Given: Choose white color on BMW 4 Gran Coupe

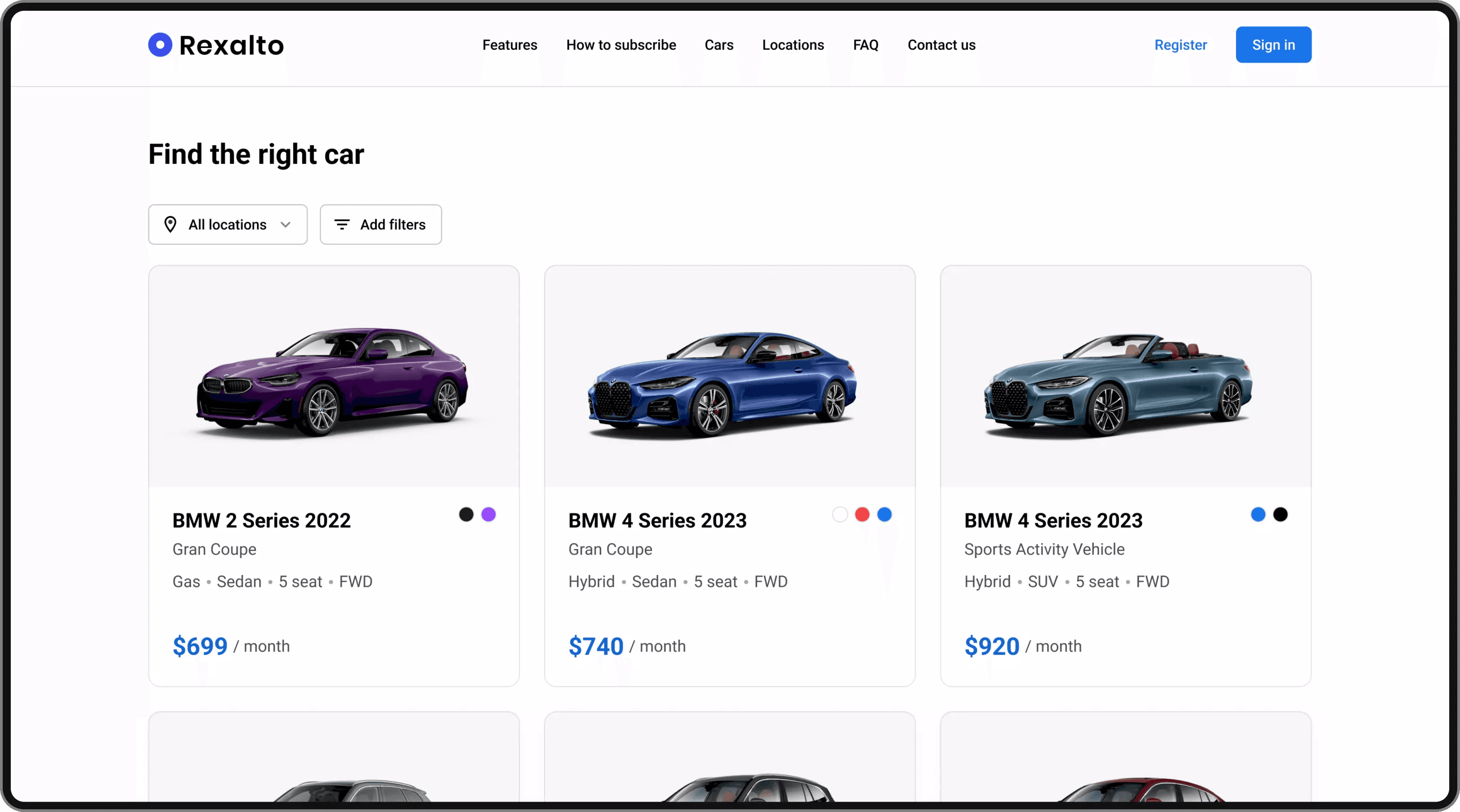Looking at the screenshot, I should [840, 514].
